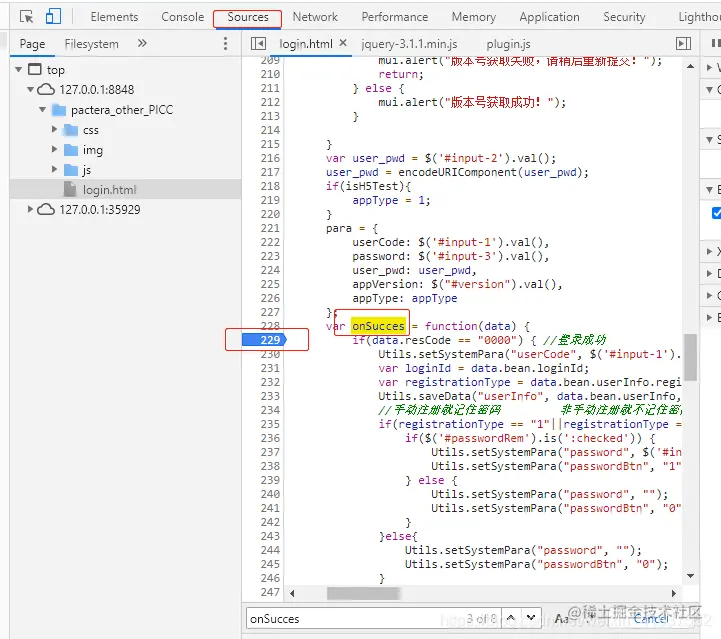Image resolution: width=721 pixels, height=639 pixels.
Task: Switch to the Elements panel tab
Action: [114, 17]
